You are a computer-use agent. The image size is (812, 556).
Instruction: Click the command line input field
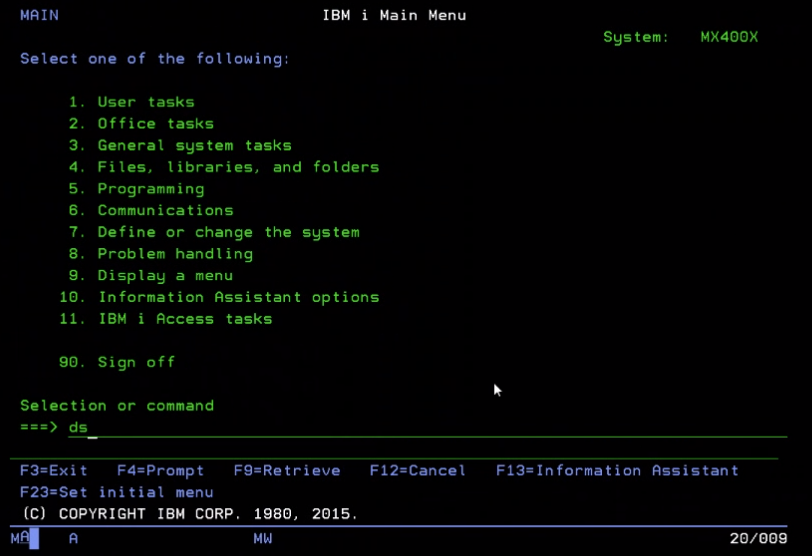click(427, 428)
